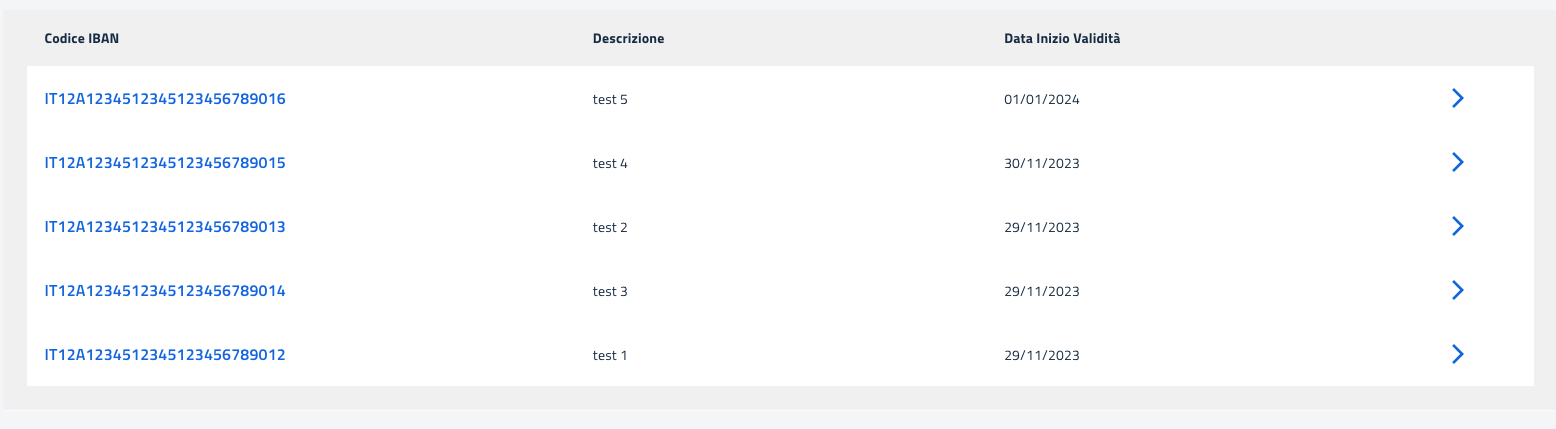Click the chevron arrow for test 5 row
Image resolution: width=1556 pixels, height=429 pixels.
click(x=1457, y=98)
